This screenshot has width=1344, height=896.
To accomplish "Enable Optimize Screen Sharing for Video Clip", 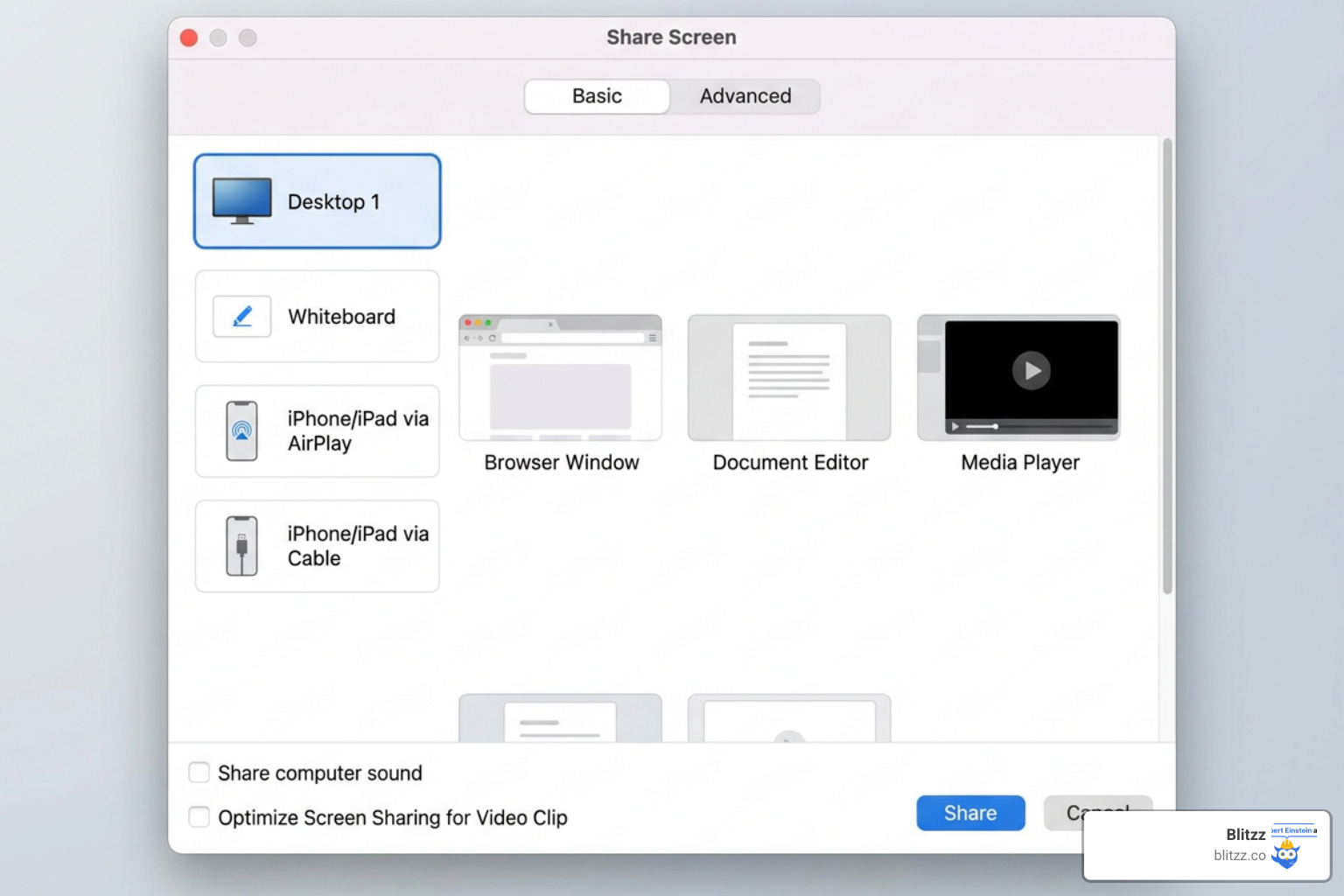I will pyautogui.click(x=199, y=816).
